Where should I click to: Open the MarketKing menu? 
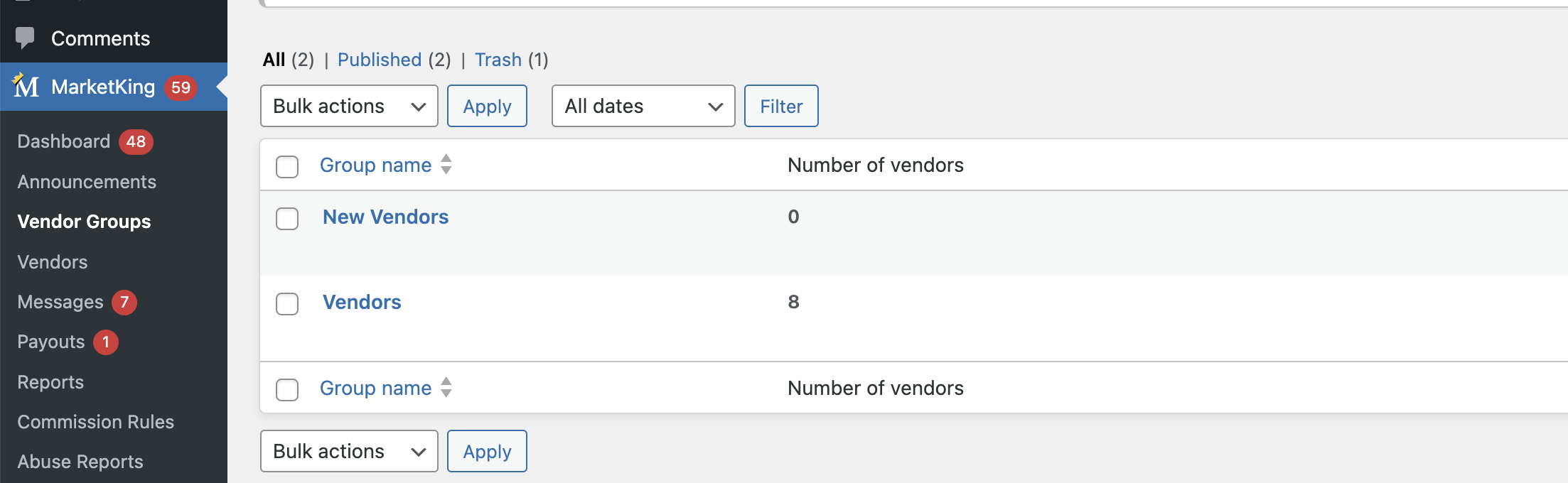click(x=103, y=87)
